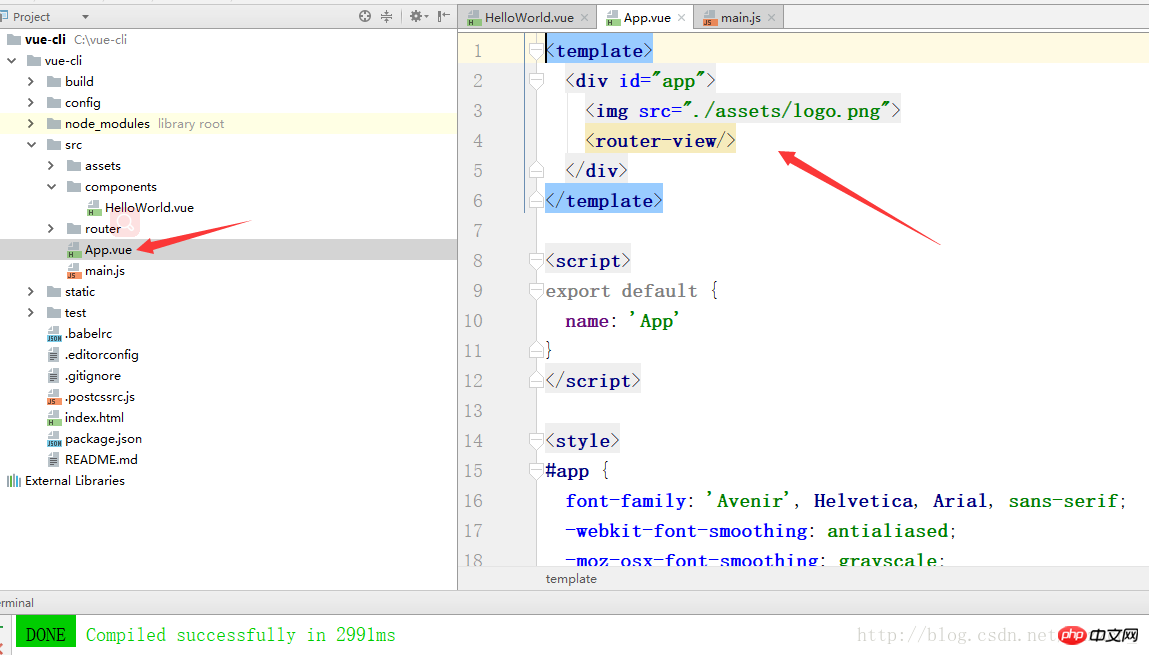Fold the #app CSS rule at line 15
Viewport: 1149px width, 655px height.
click(536, 470)
